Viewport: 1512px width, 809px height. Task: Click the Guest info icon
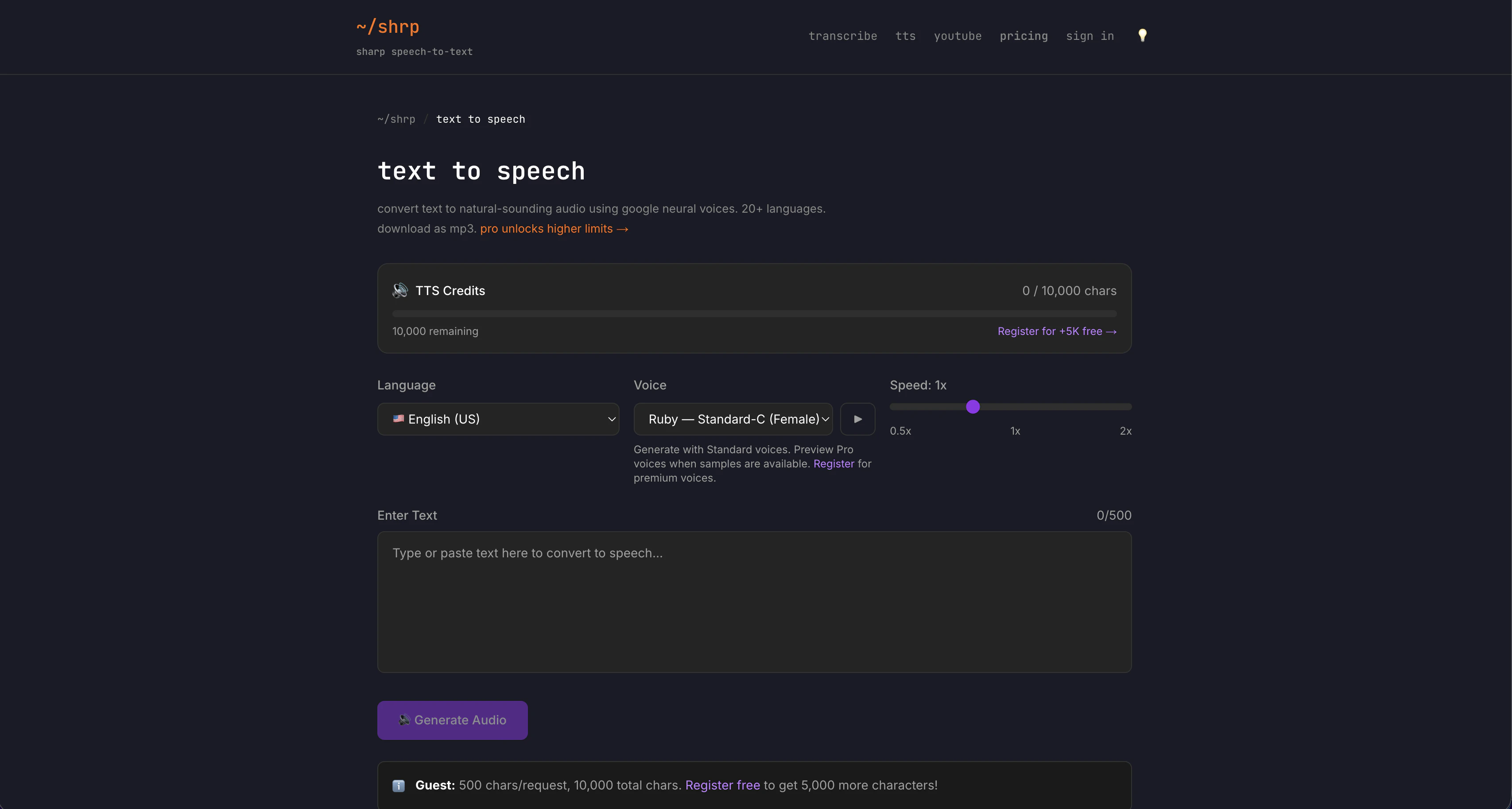tap(399, 786)
